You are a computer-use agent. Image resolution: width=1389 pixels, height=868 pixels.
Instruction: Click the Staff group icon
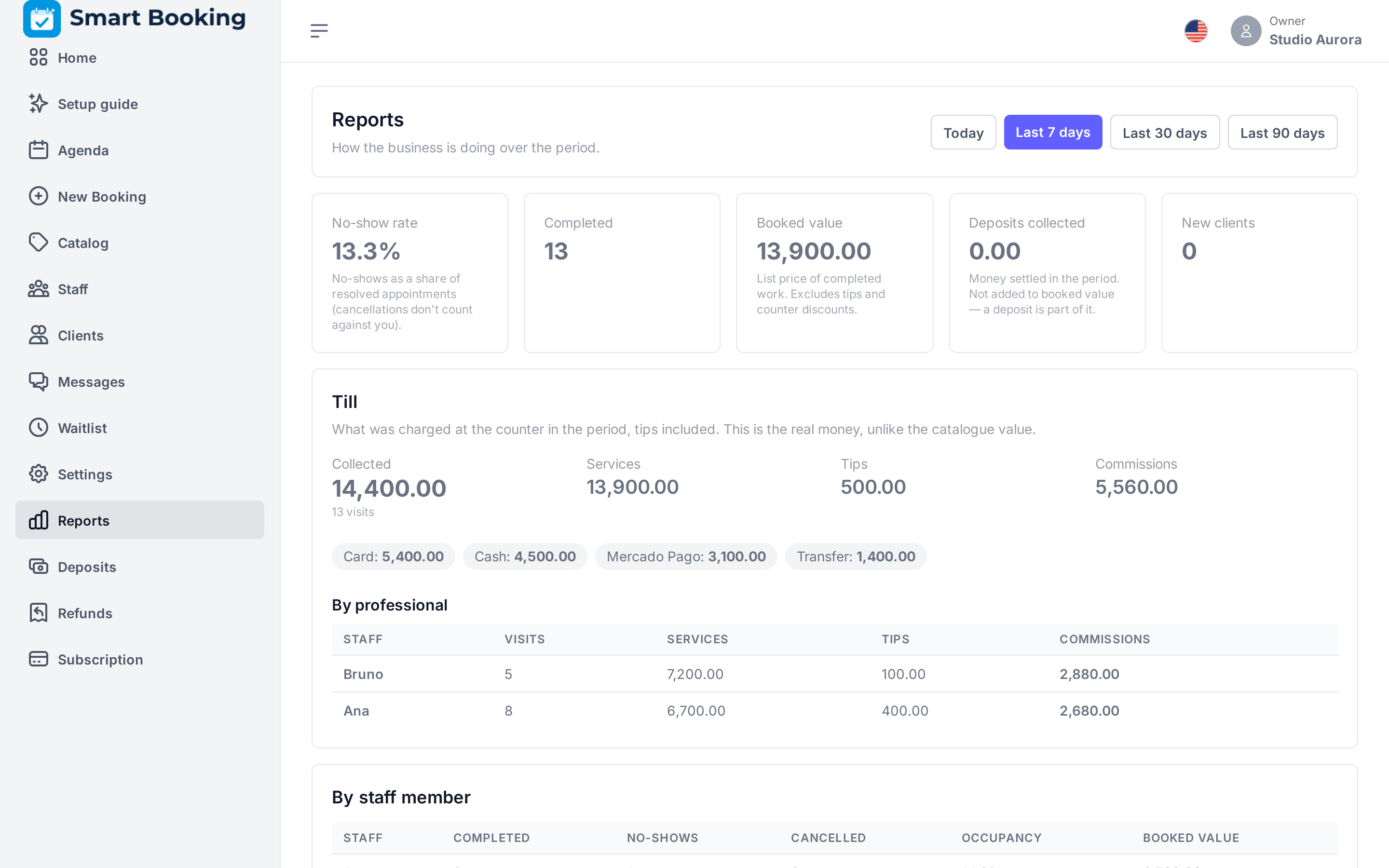pos(39,289)
